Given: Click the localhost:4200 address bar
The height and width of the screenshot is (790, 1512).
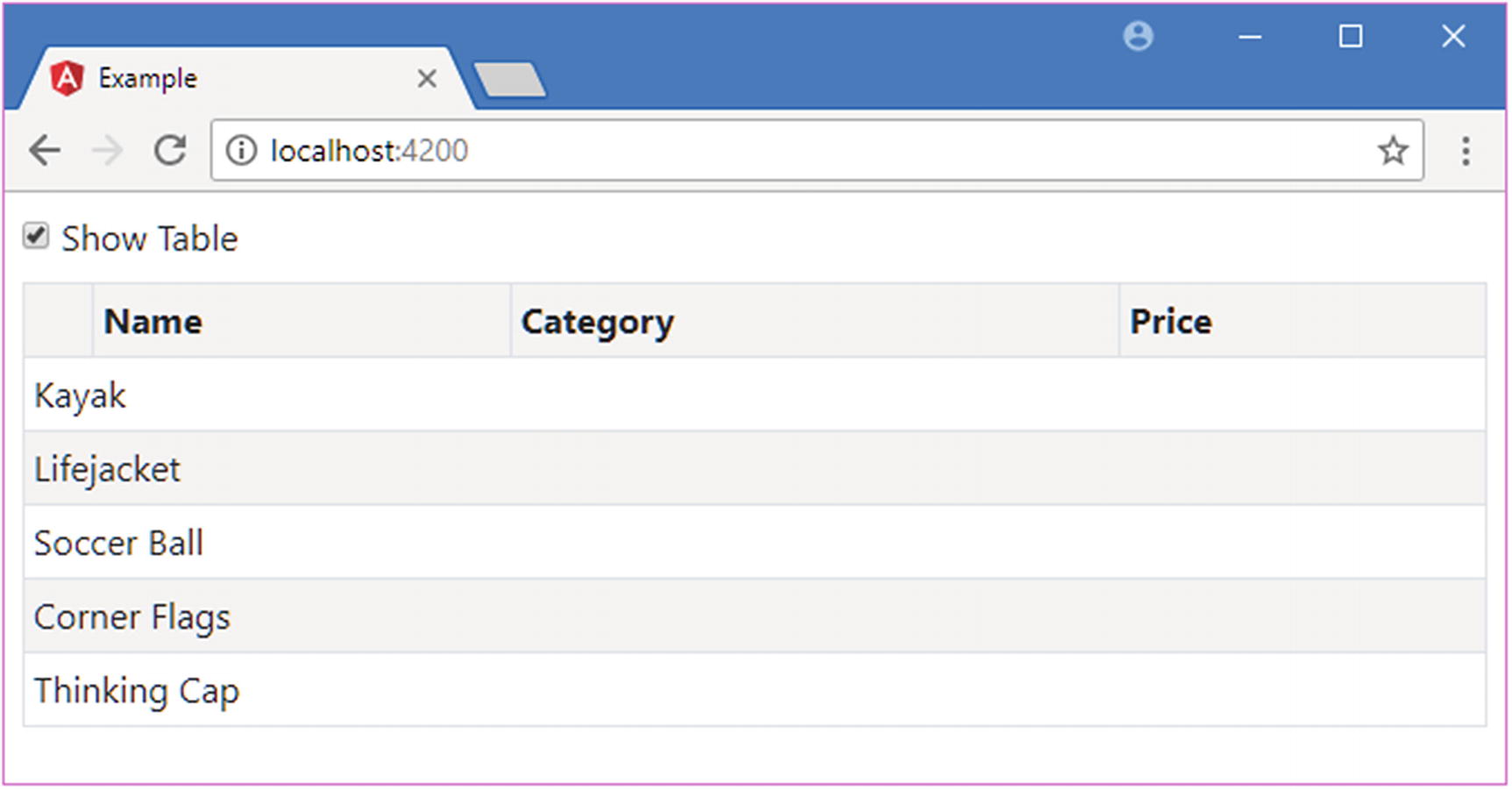Looking at the screenshot, I should (x=789, y=151).
